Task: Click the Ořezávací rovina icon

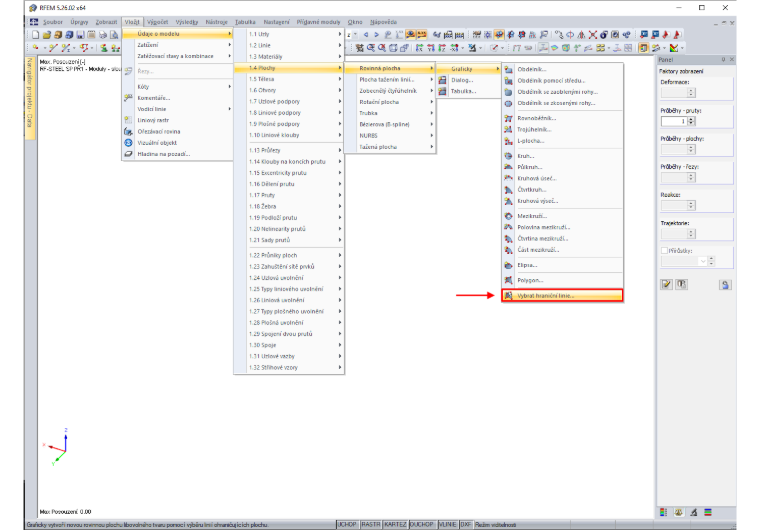Action: (x=128, y=131)
